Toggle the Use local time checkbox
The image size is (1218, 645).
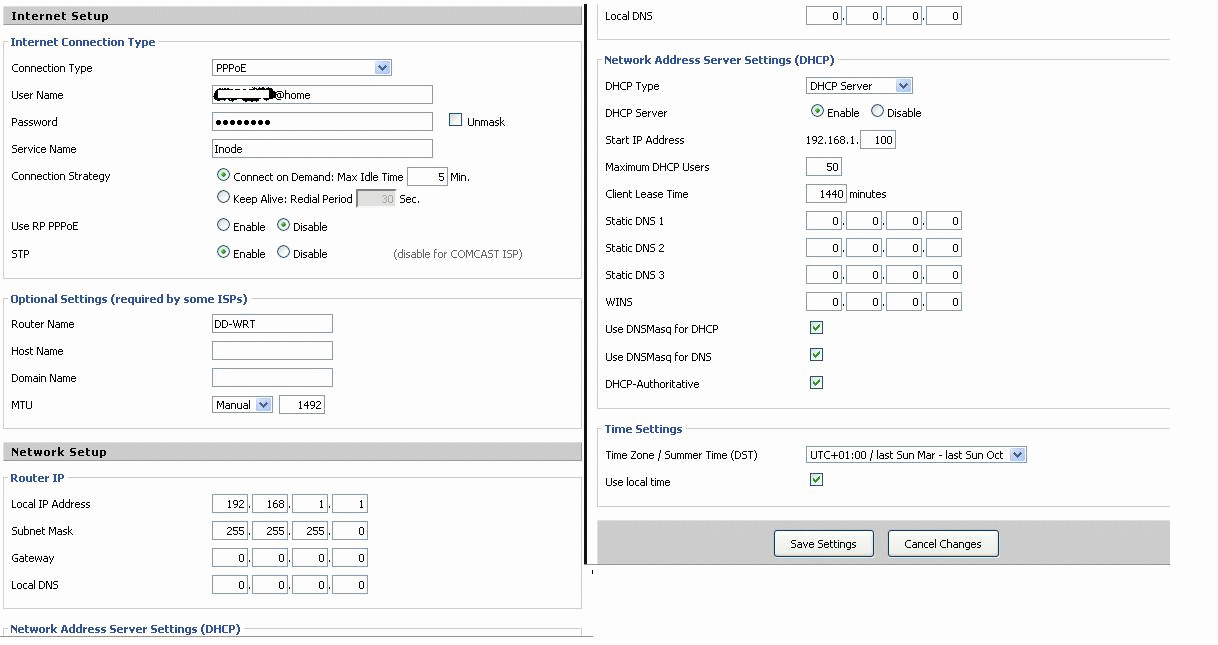(x=817, y=480)
